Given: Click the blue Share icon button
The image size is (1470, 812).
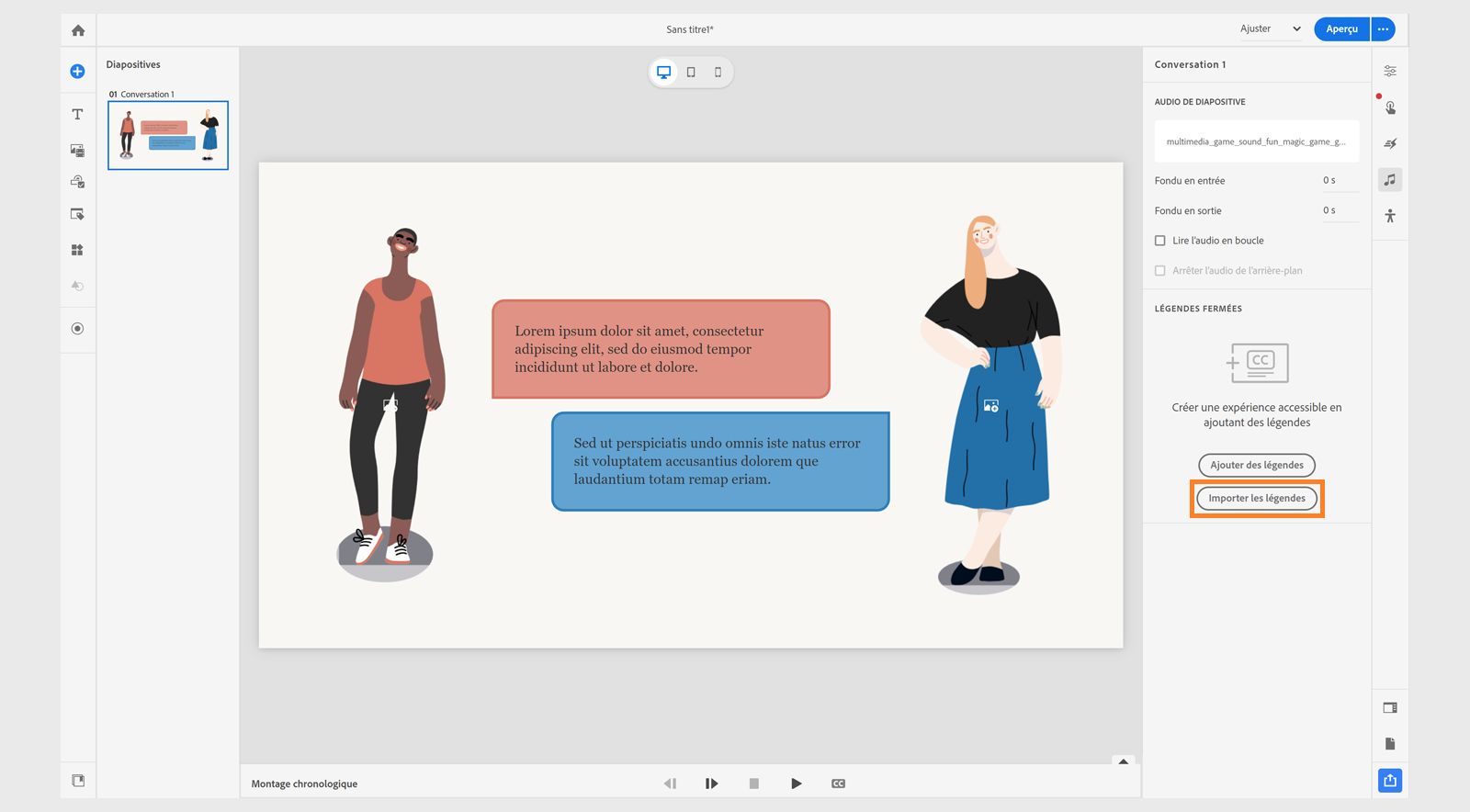Looking at the screenshot, I should click(x=1390, y=781).
